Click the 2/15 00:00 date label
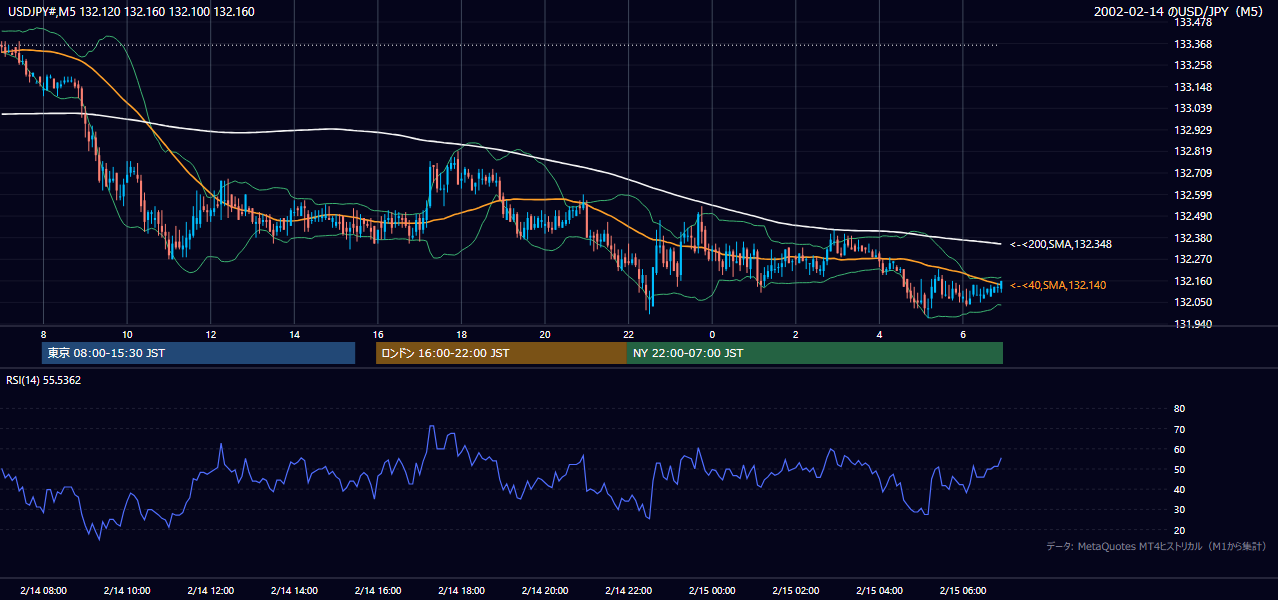The width and height of the screenshot is (1278, 600). click(x=712, y=590)
